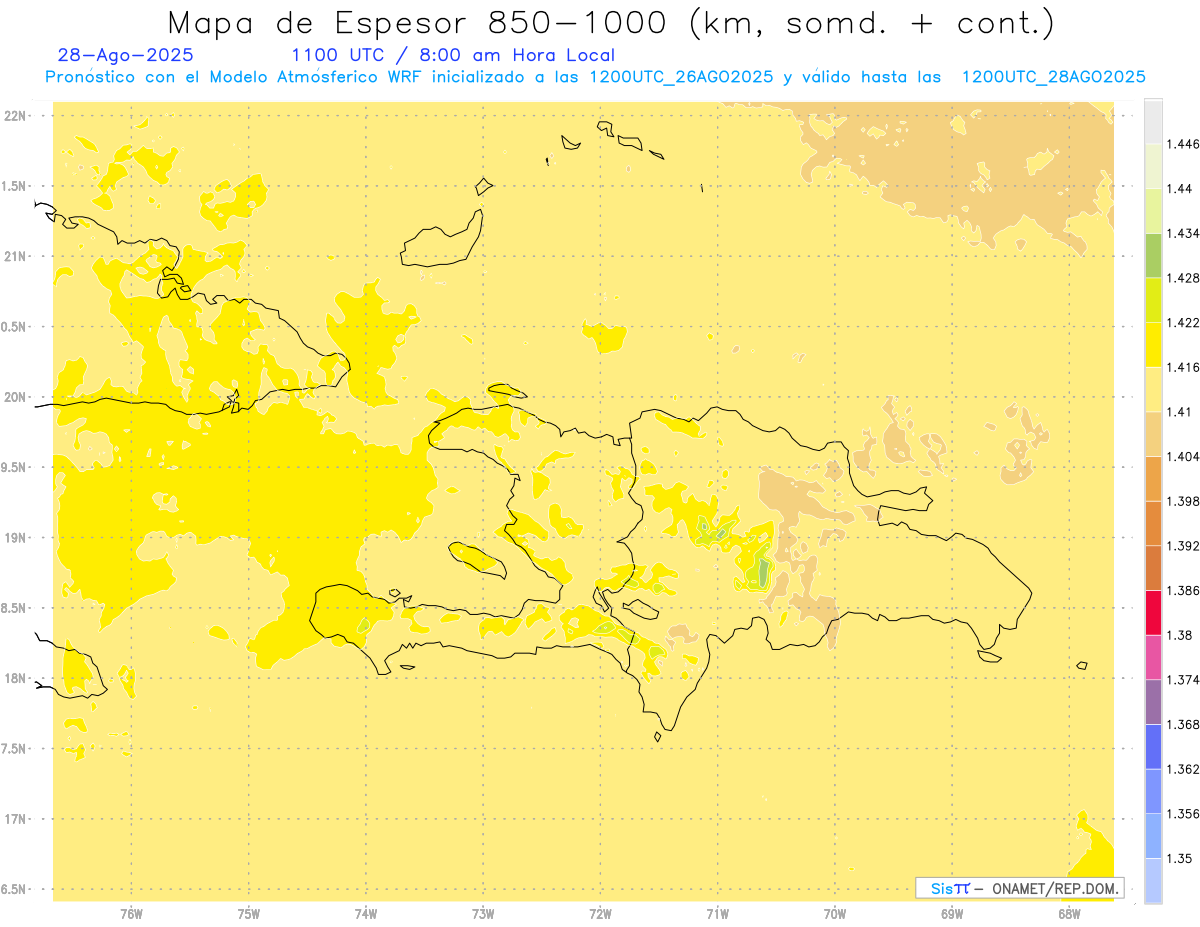This screenshot has height=927, width=1200.
Task: Click the 17N latitude axis label
Action: [x=15, y=819]
